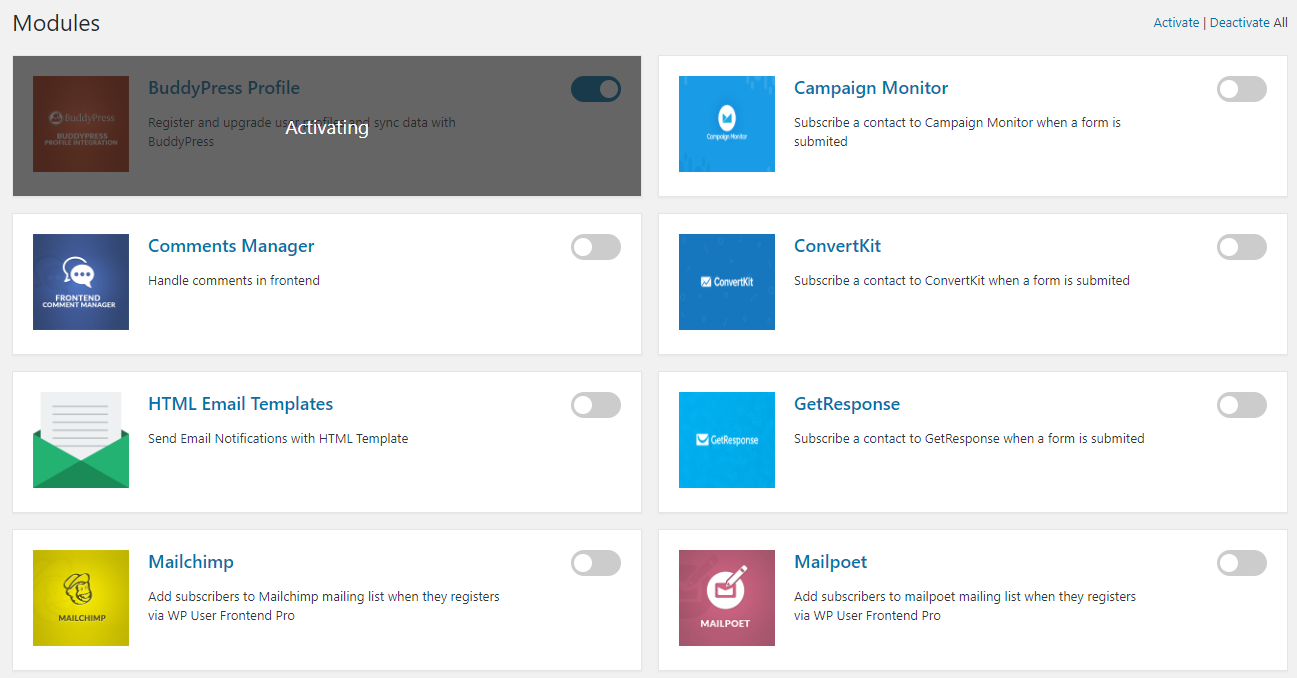Click the Campaign Monitor module icon

click(x=727, y=124)
